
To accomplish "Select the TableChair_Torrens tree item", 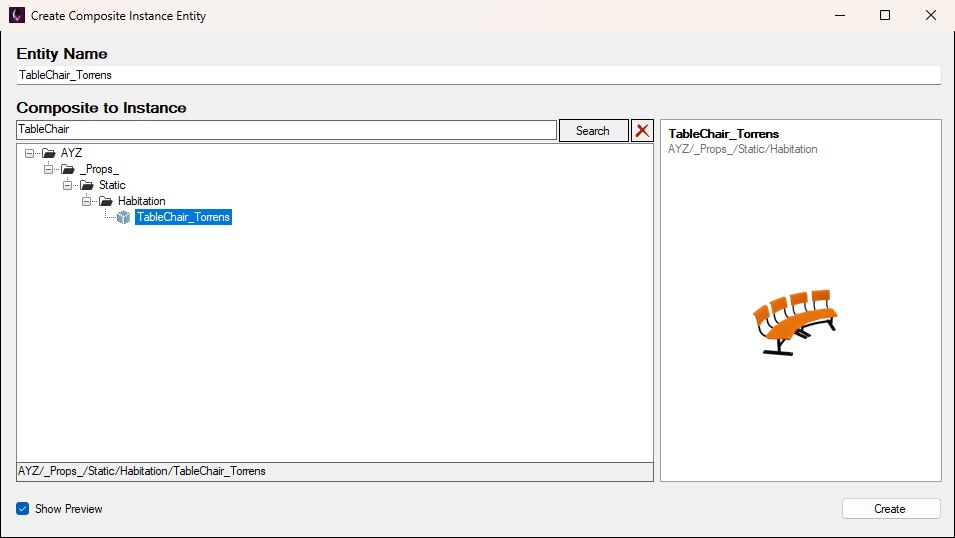I will pyautogui.click(x=183, y=217).
